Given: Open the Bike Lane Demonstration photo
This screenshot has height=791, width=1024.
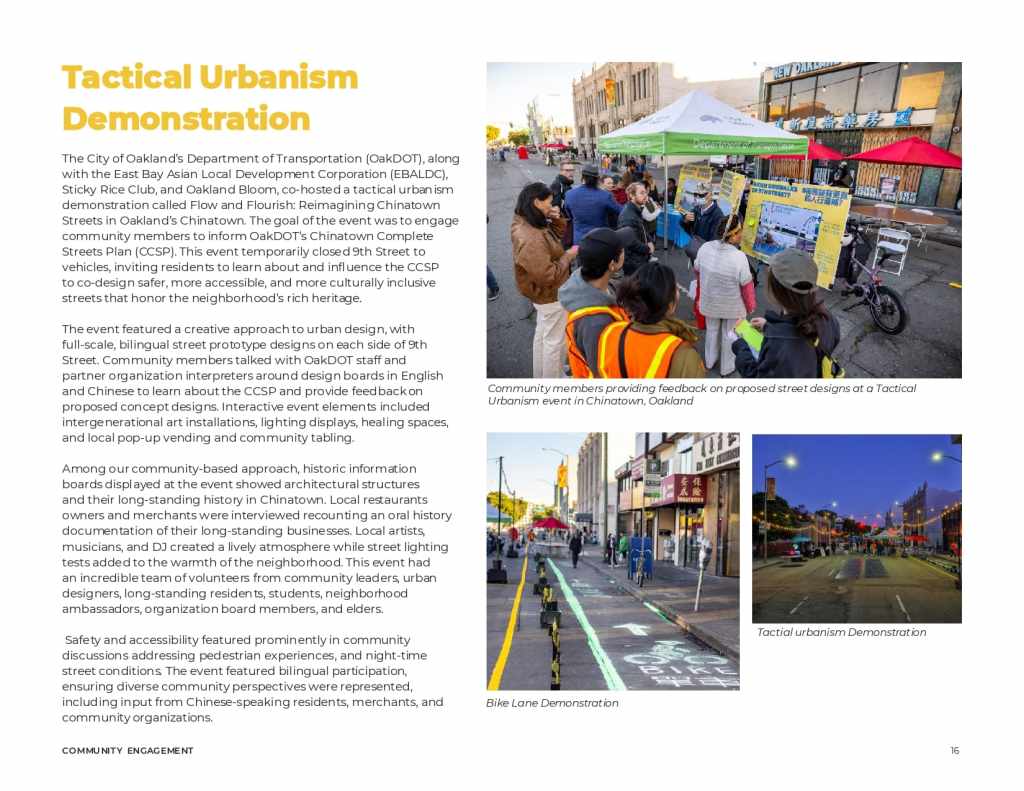Looking at the screenshot, I should (612, 560).
